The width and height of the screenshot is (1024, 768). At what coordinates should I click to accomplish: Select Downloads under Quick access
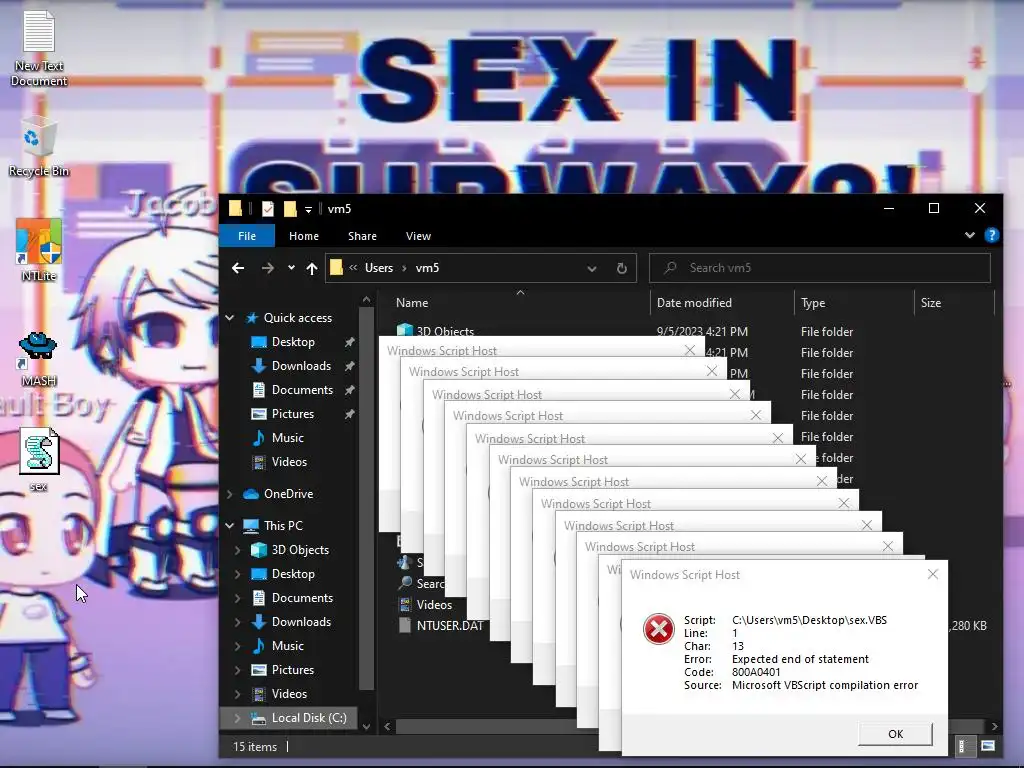pos(301,366)
